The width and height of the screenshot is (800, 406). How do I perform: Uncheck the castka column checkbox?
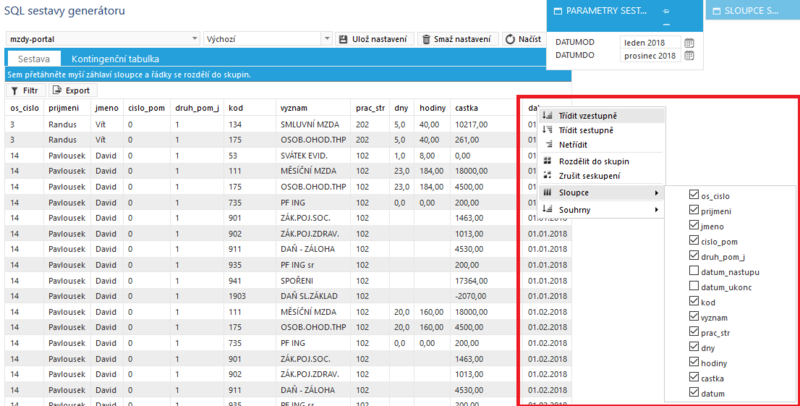tap(693, 377)
